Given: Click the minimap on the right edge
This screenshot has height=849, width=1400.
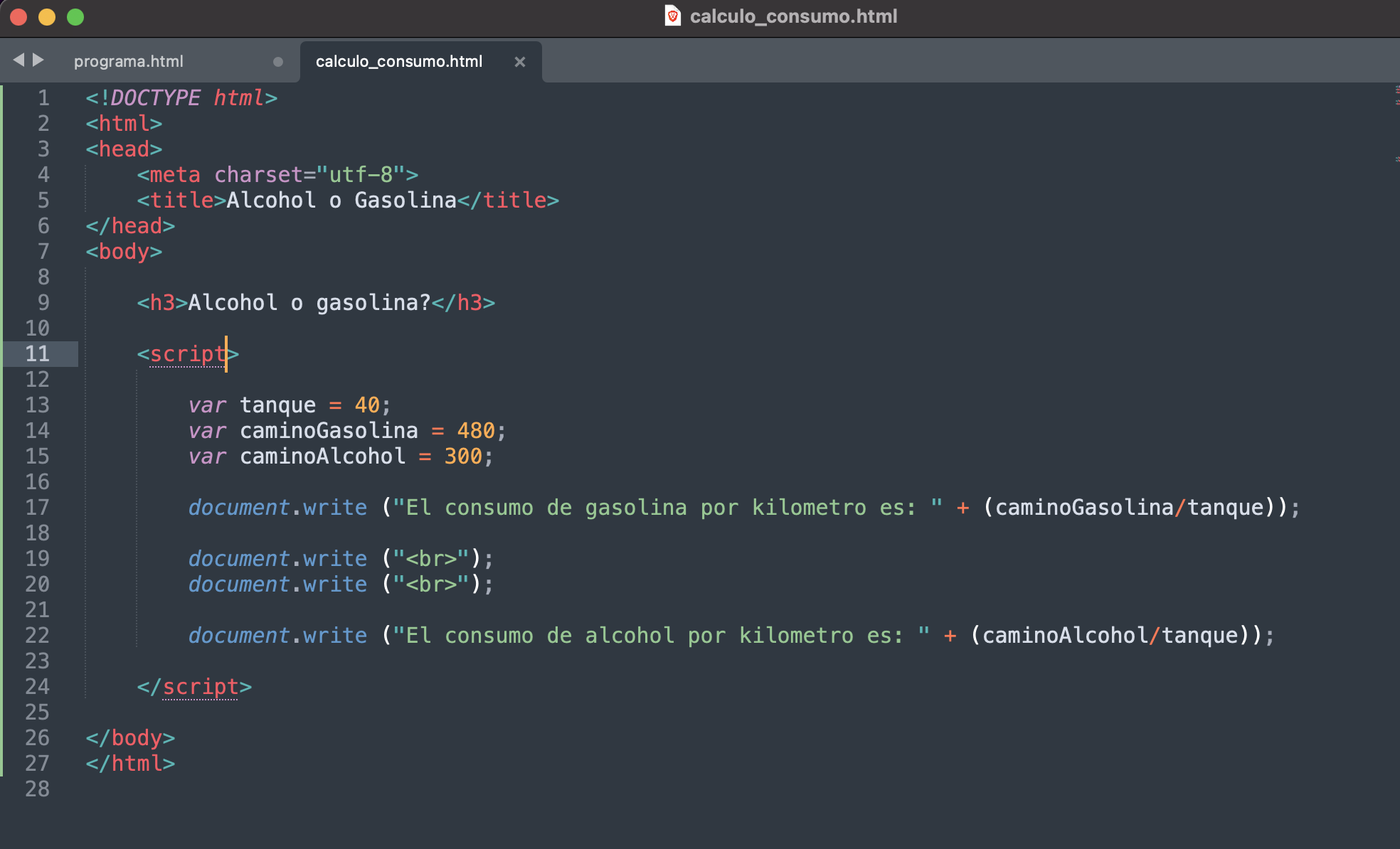Looking at the screenshot, I should [1396, 124].
